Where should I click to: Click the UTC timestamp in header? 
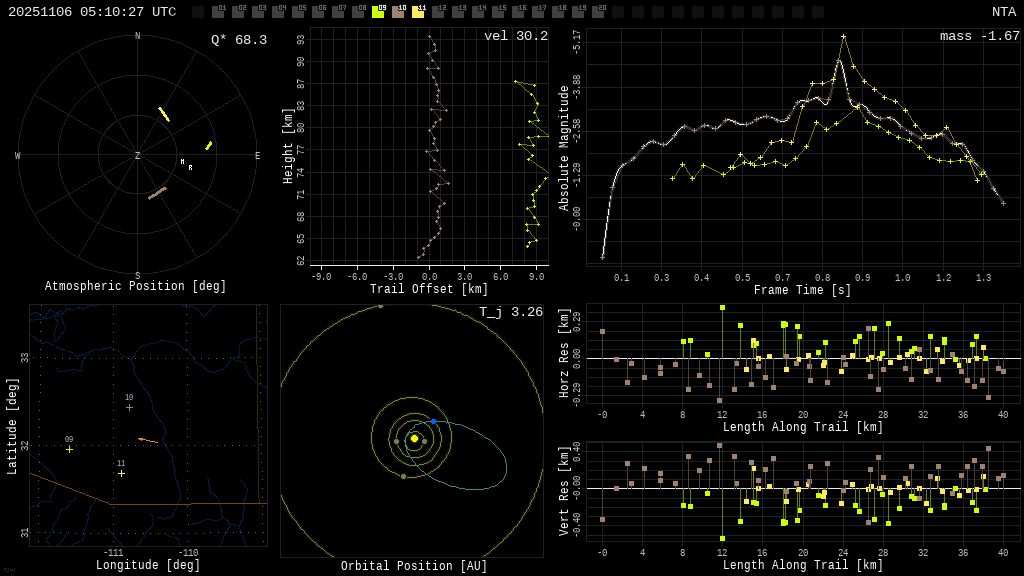92,12
